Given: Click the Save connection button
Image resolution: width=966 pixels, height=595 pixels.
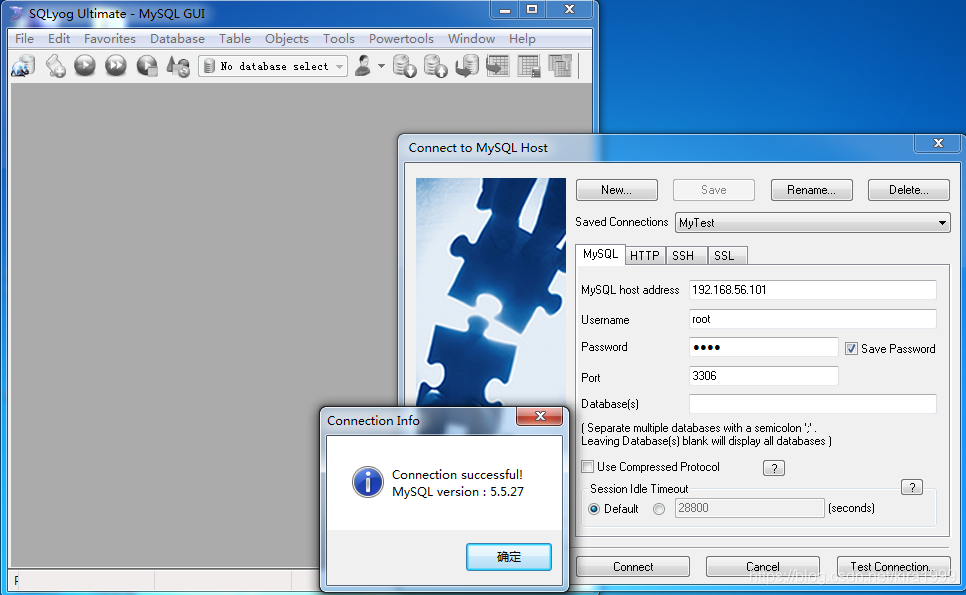Looking at the screenshot, I should tap(713, 190).
